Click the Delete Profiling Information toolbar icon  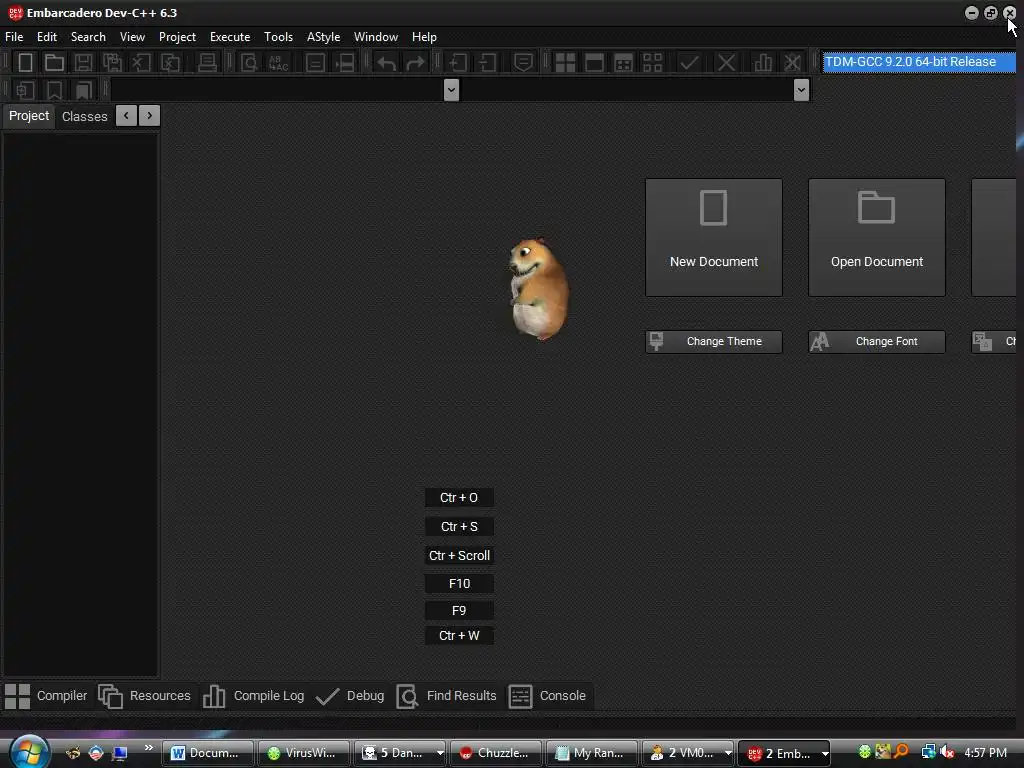click(792, 63)
